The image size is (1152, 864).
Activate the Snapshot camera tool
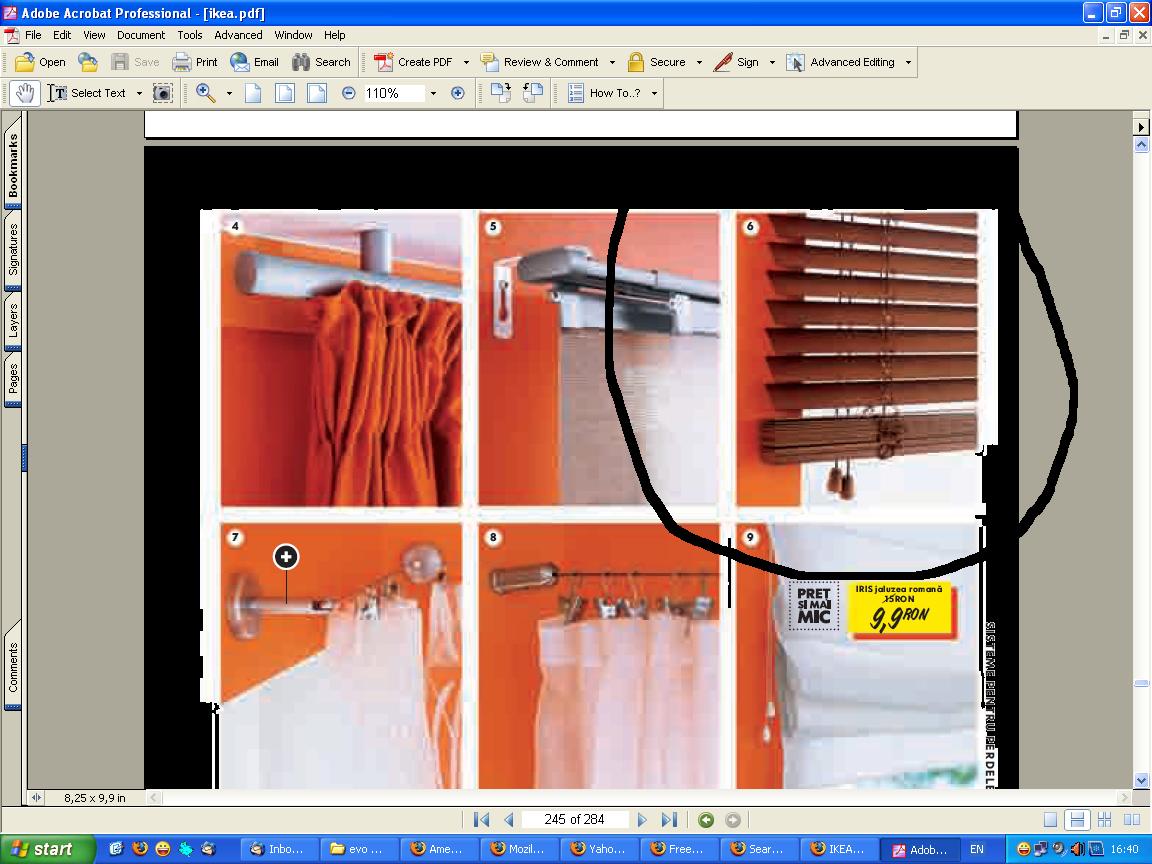point(162,93)
